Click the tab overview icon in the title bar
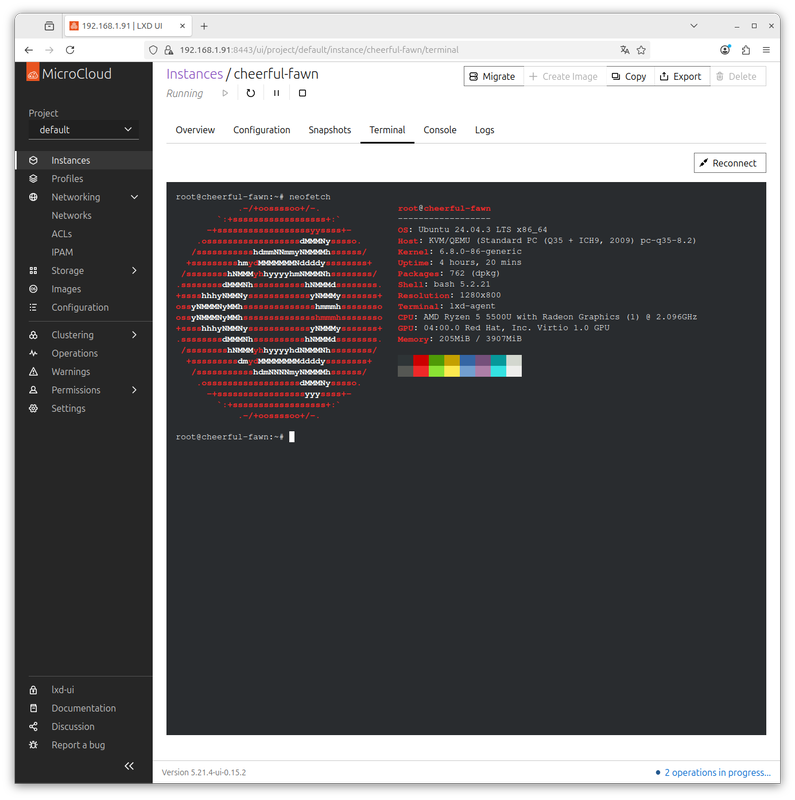The width and height of the screenshot is (795, 800). point(49,26)
